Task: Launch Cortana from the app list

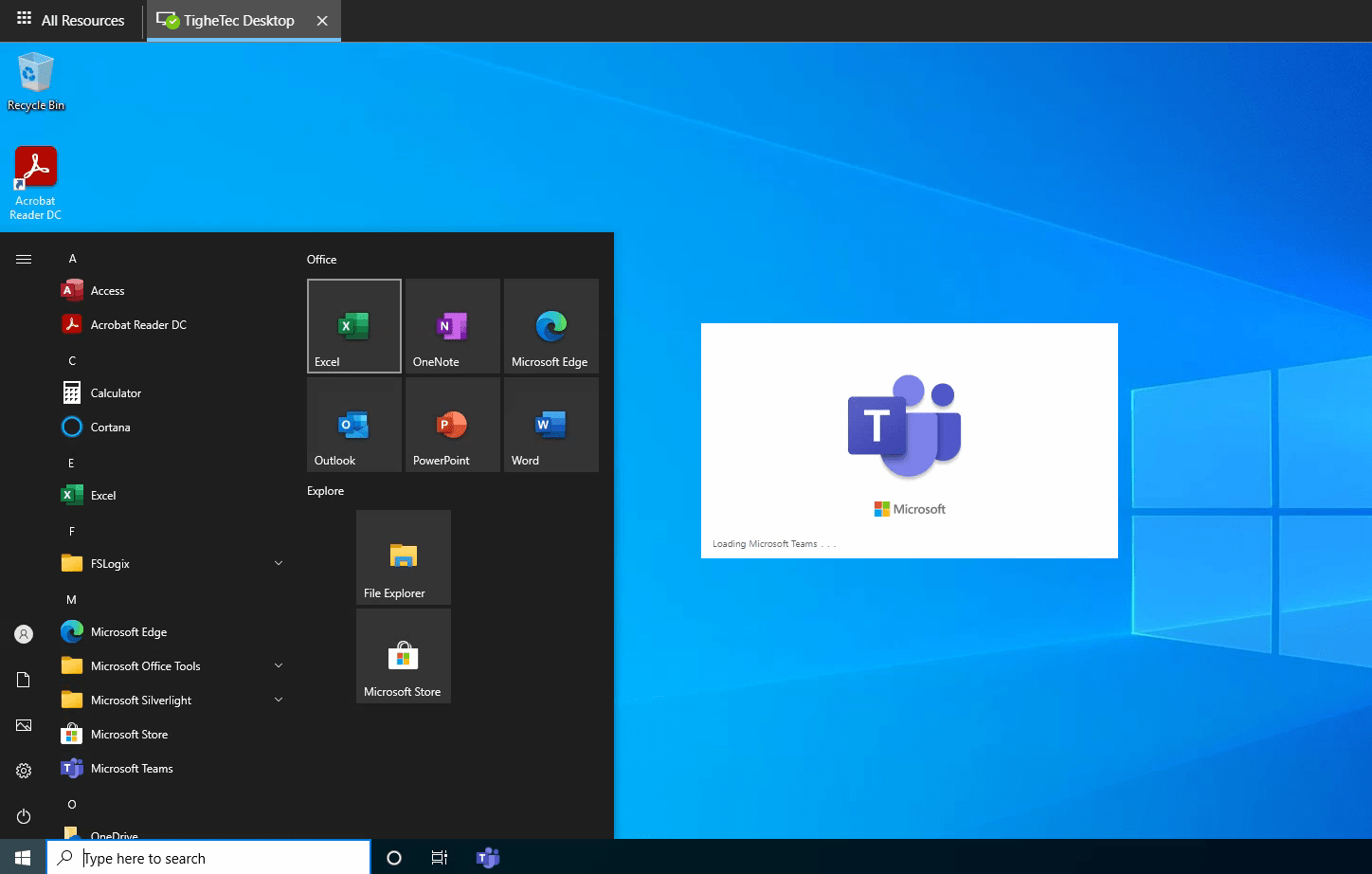Action: tap(172, 428)
